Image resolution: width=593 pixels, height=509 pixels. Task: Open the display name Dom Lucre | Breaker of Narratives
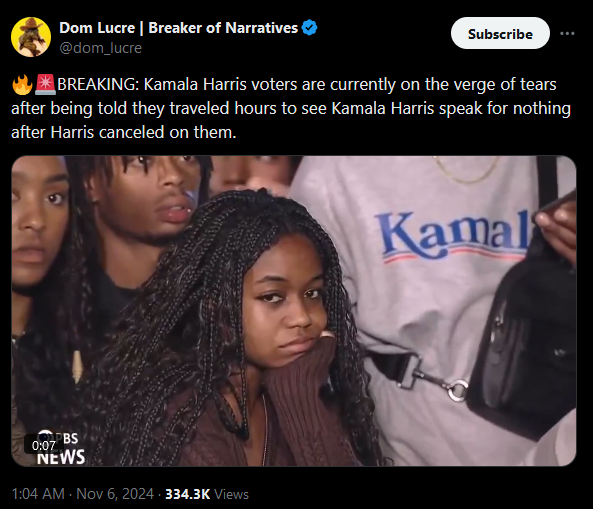tap(179, 28)
